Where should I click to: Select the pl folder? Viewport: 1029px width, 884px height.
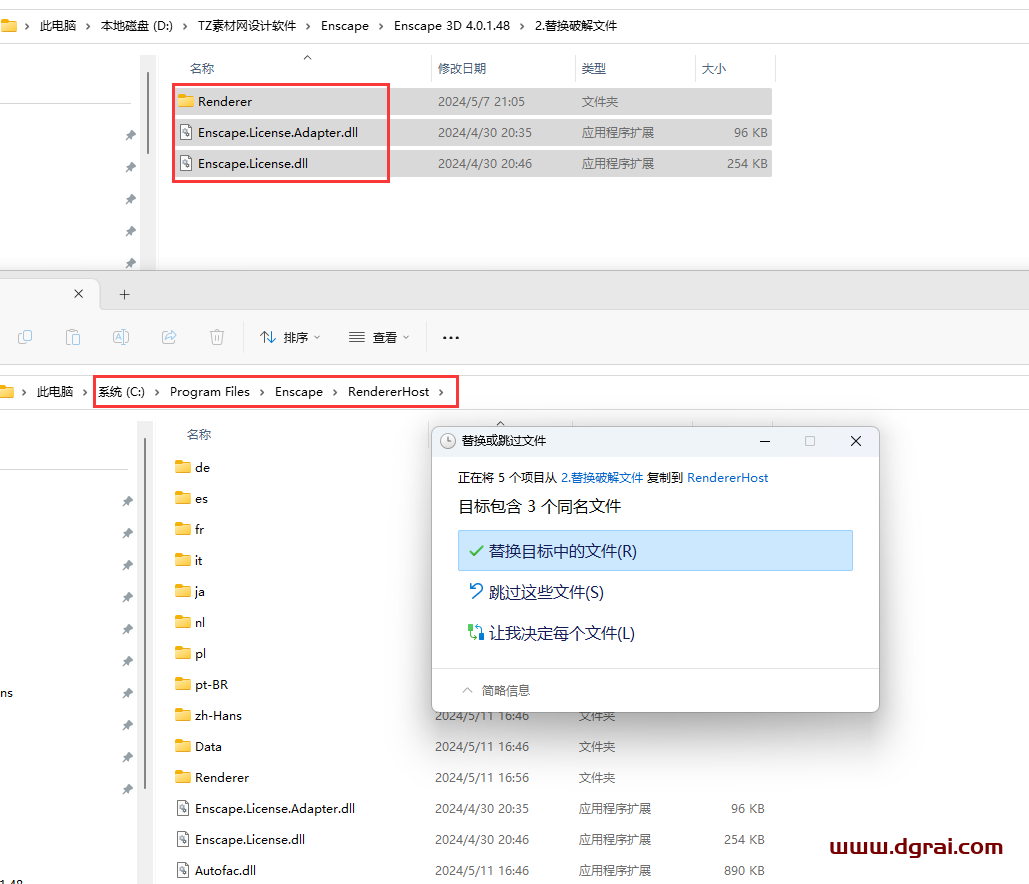tap(191, 654)
